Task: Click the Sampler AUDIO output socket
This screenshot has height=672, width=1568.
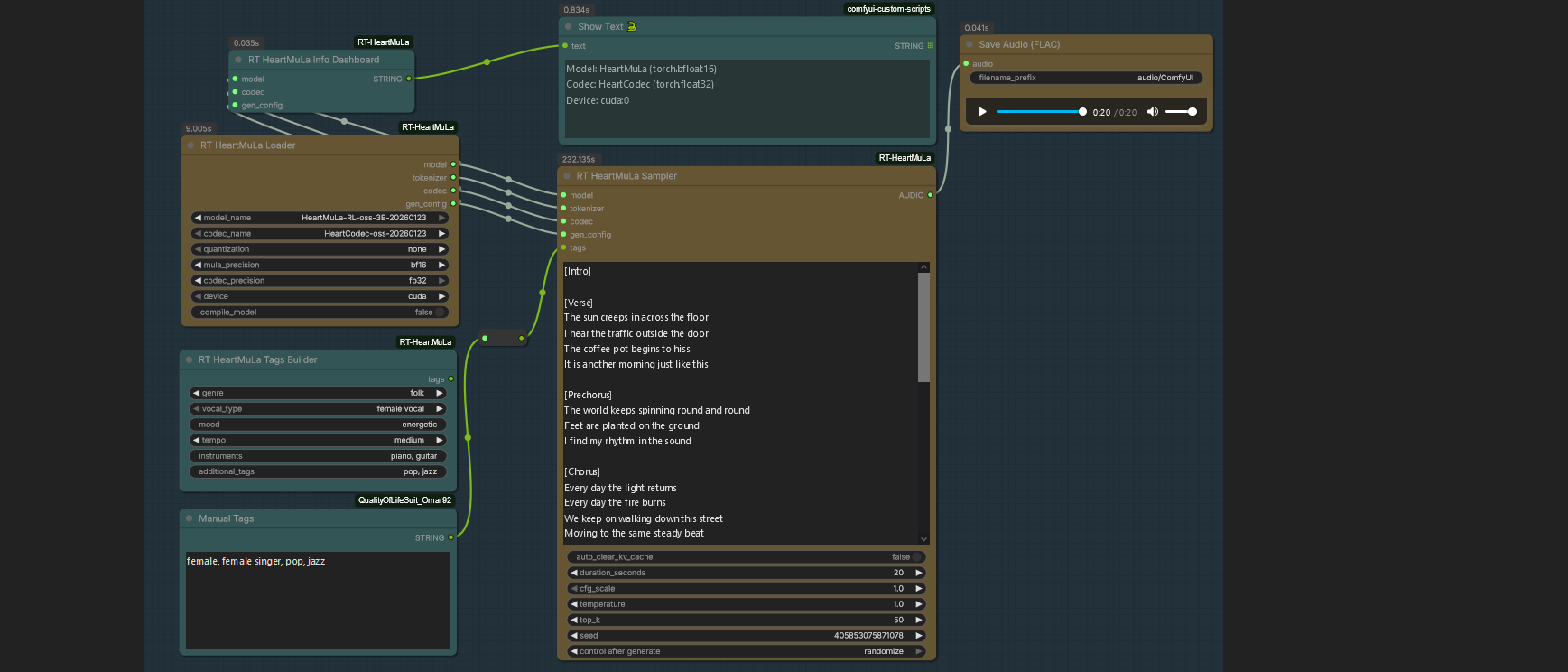Action: (x=930, y=195)
